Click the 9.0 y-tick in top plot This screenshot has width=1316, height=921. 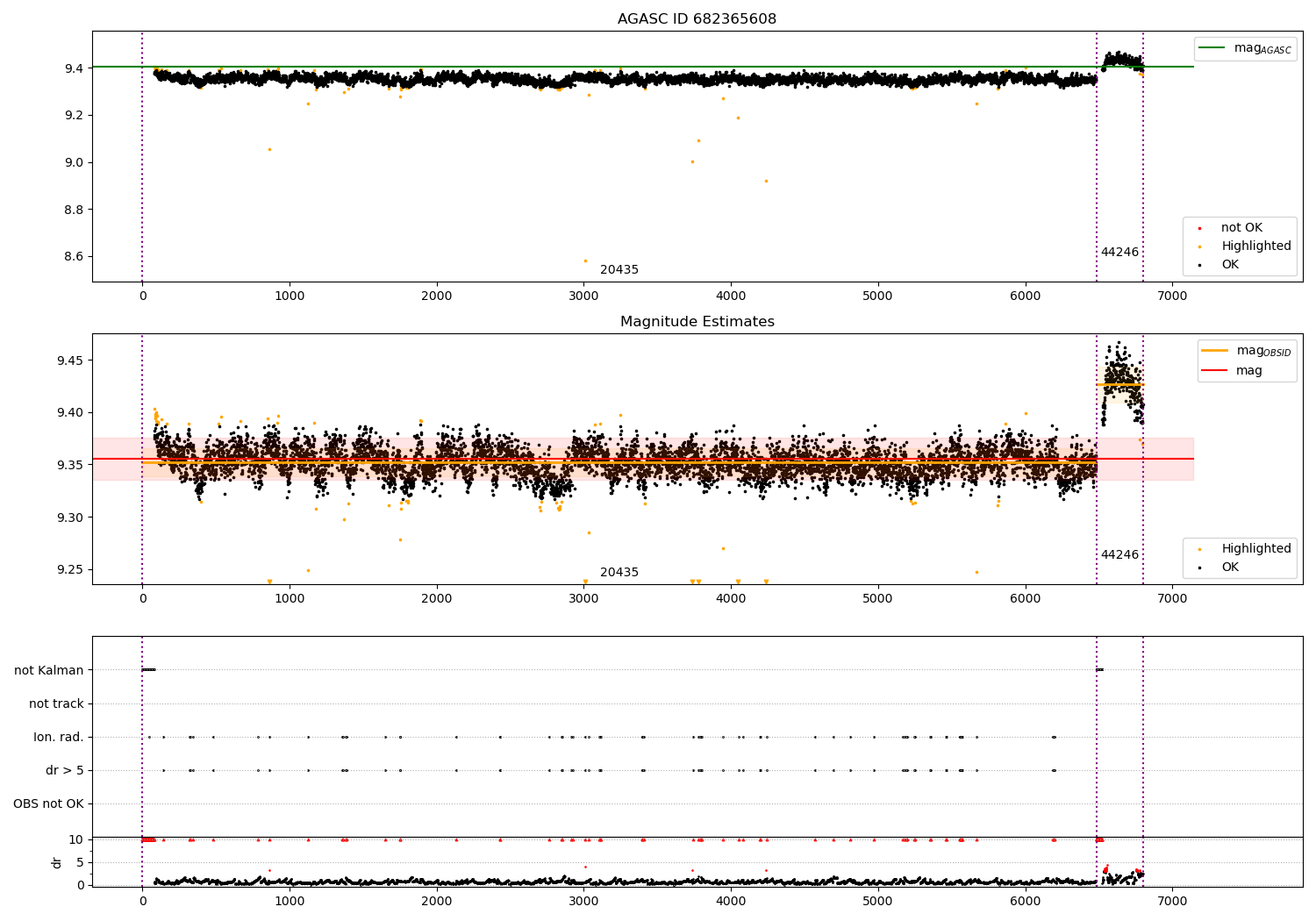click(74, 162)
